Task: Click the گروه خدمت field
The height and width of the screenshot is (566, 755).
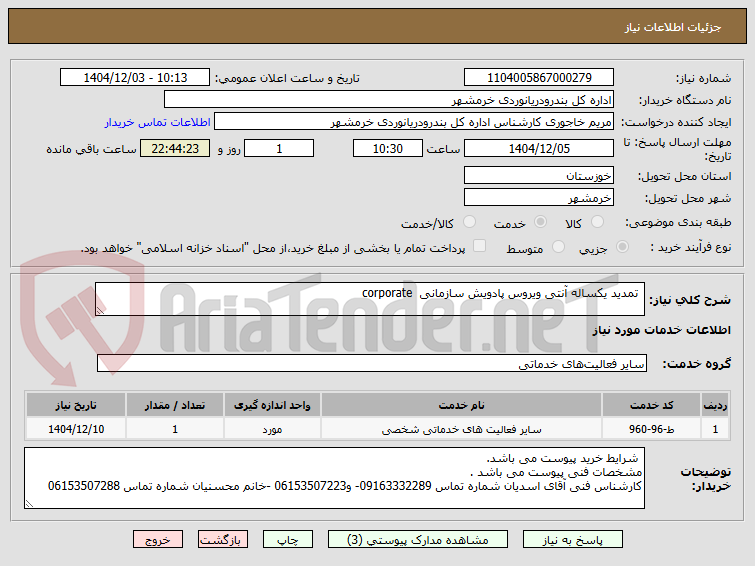Action: coord(372,364)
